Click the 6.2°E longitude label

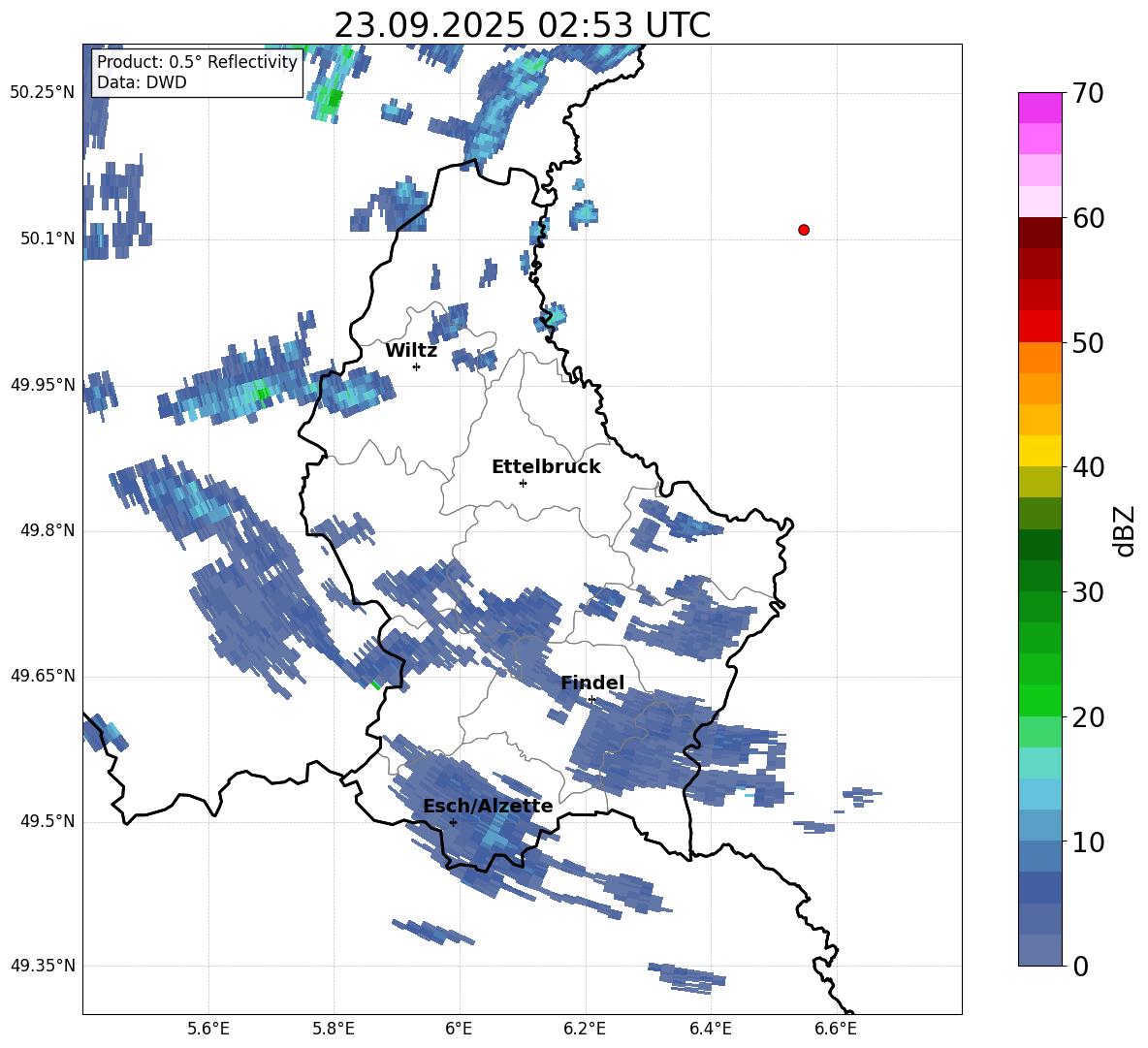click(585, 1029)
